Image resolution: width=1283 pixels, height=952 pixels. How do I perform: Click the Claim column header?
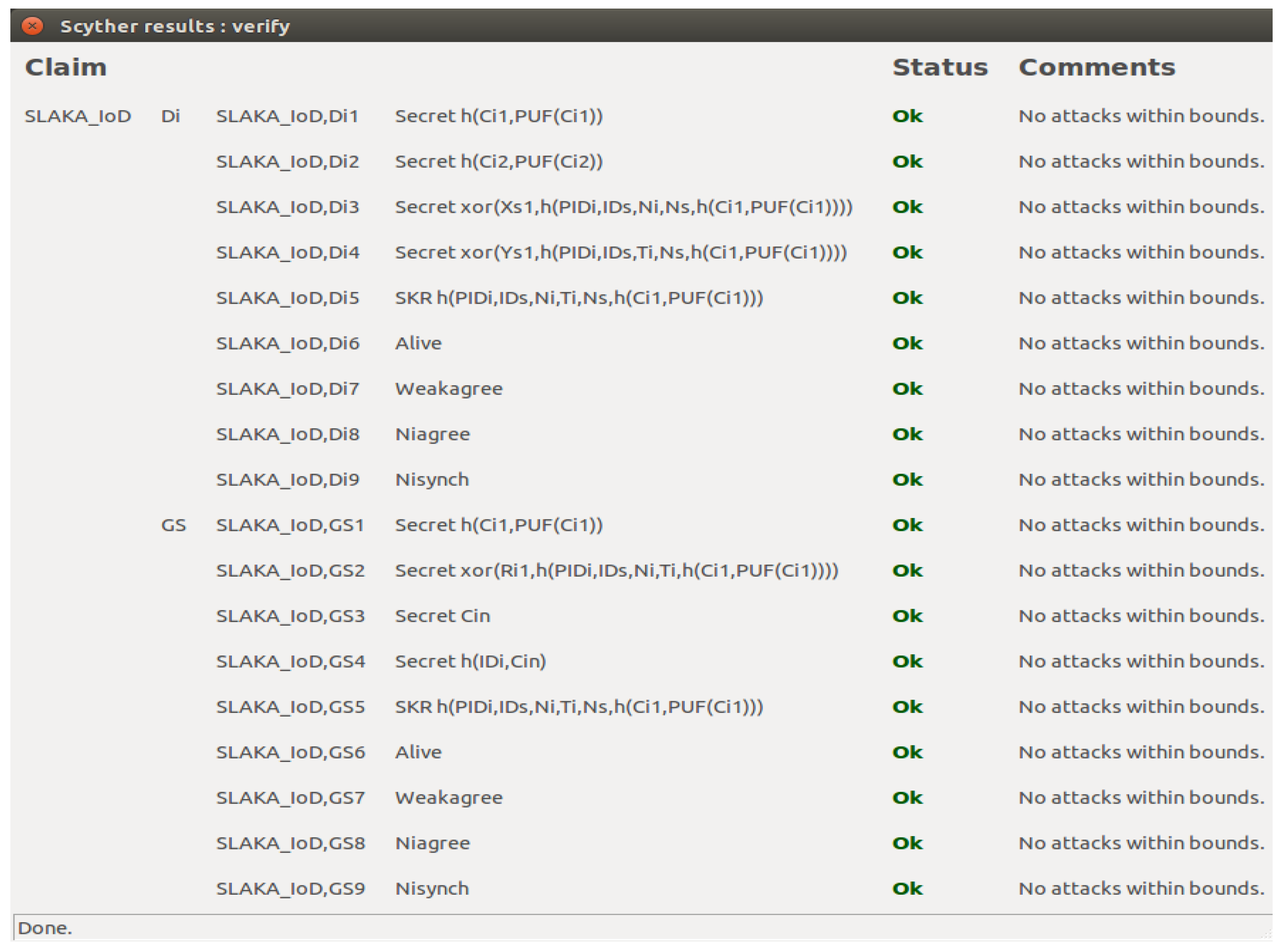(x=66, y=67)
